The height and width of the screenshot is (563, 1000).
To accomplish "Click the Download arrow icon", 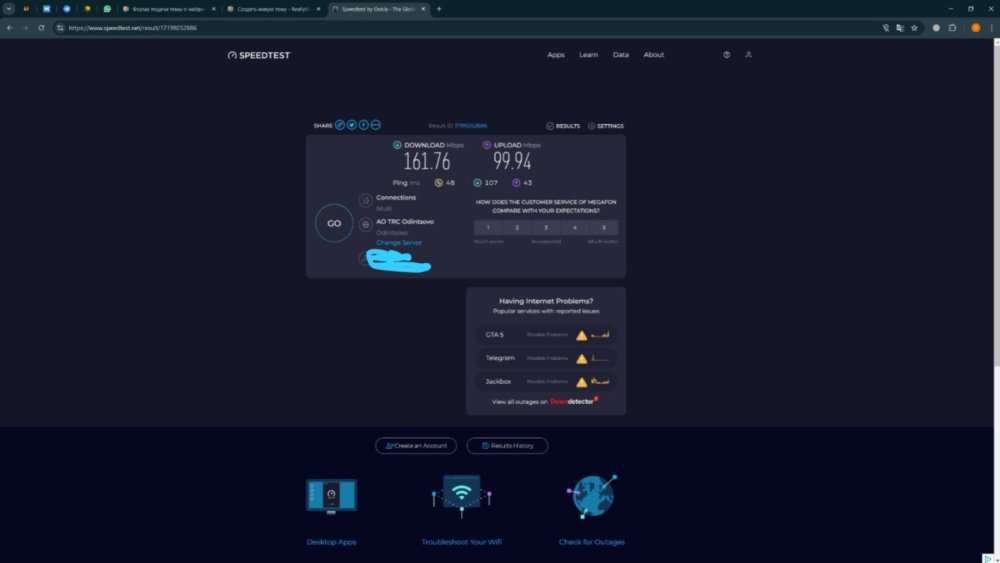I will pos(397,145).
